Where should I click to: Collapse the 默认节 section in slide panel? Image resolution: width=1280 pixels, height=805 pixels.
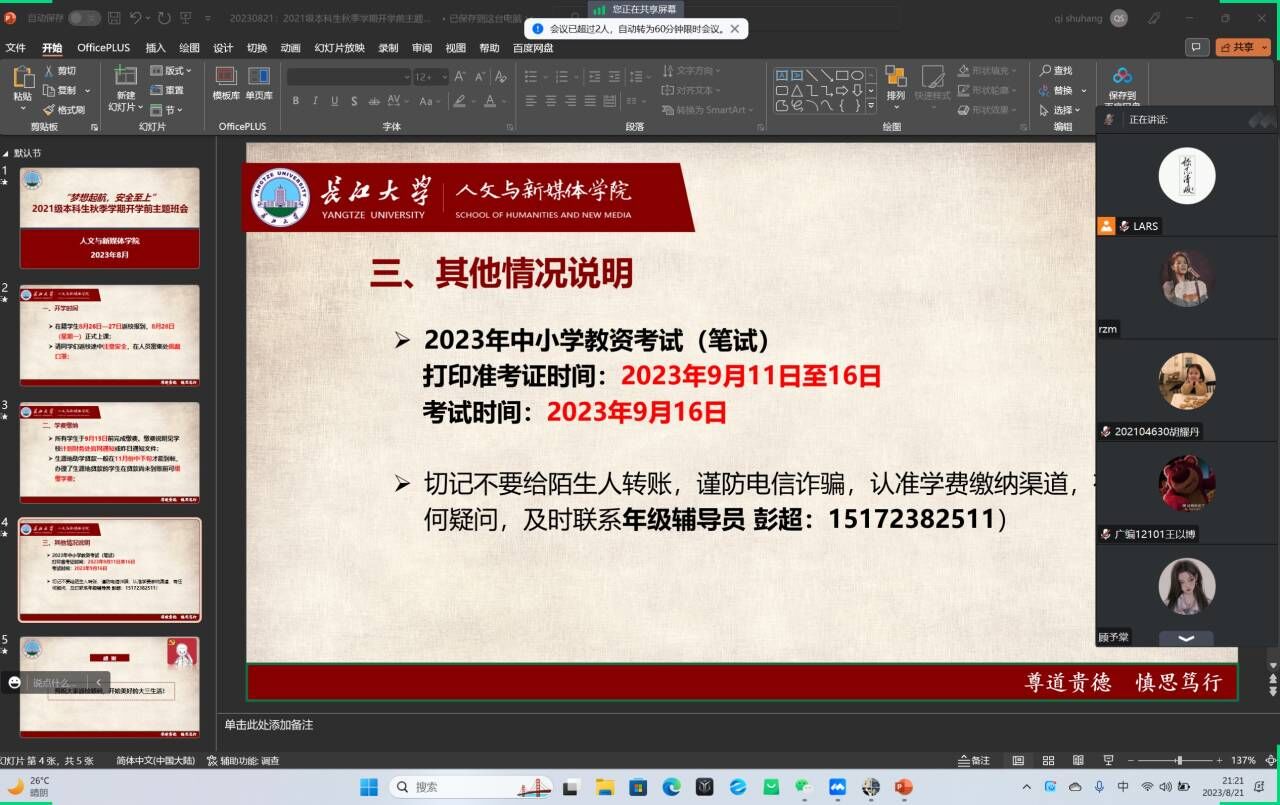7,153
